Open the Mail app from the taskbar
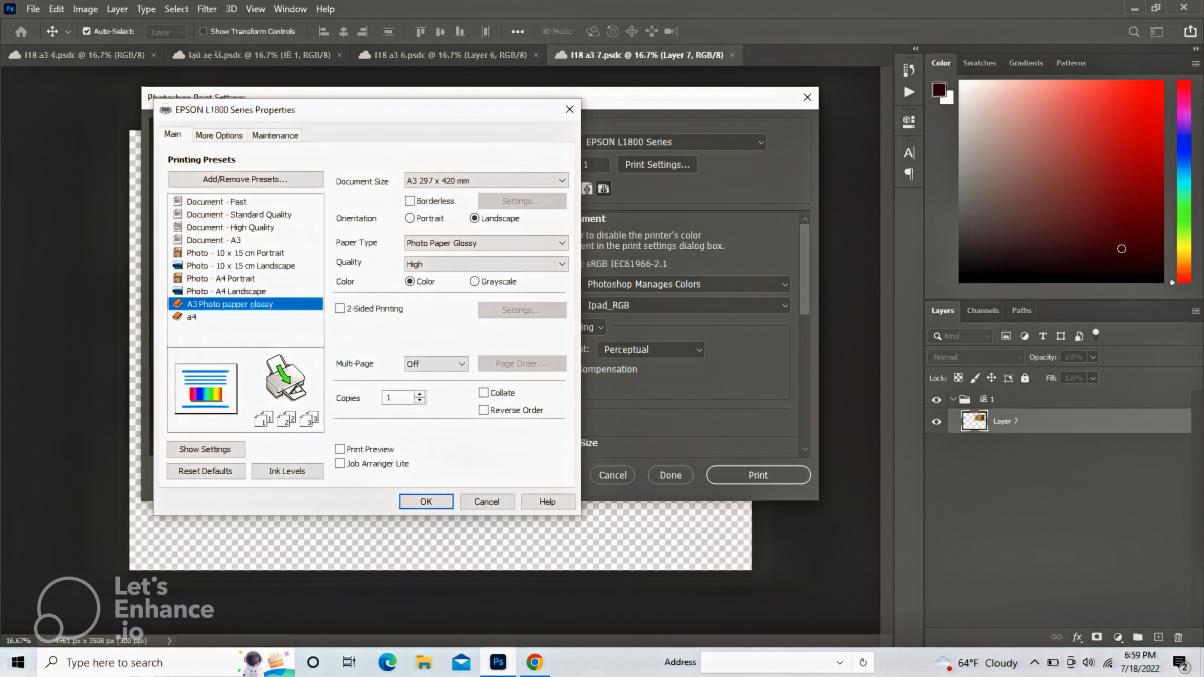The height and width of the screenshot is (677, 1204). (x=461, y=662)
